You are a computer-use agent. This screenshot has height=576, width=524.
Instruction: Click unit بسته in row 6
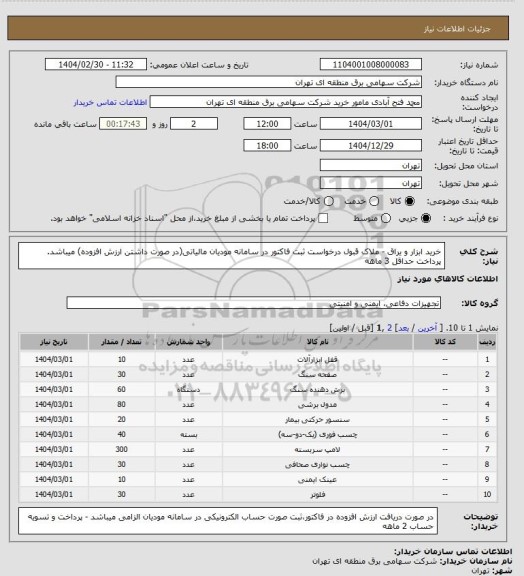coord(189,435)
